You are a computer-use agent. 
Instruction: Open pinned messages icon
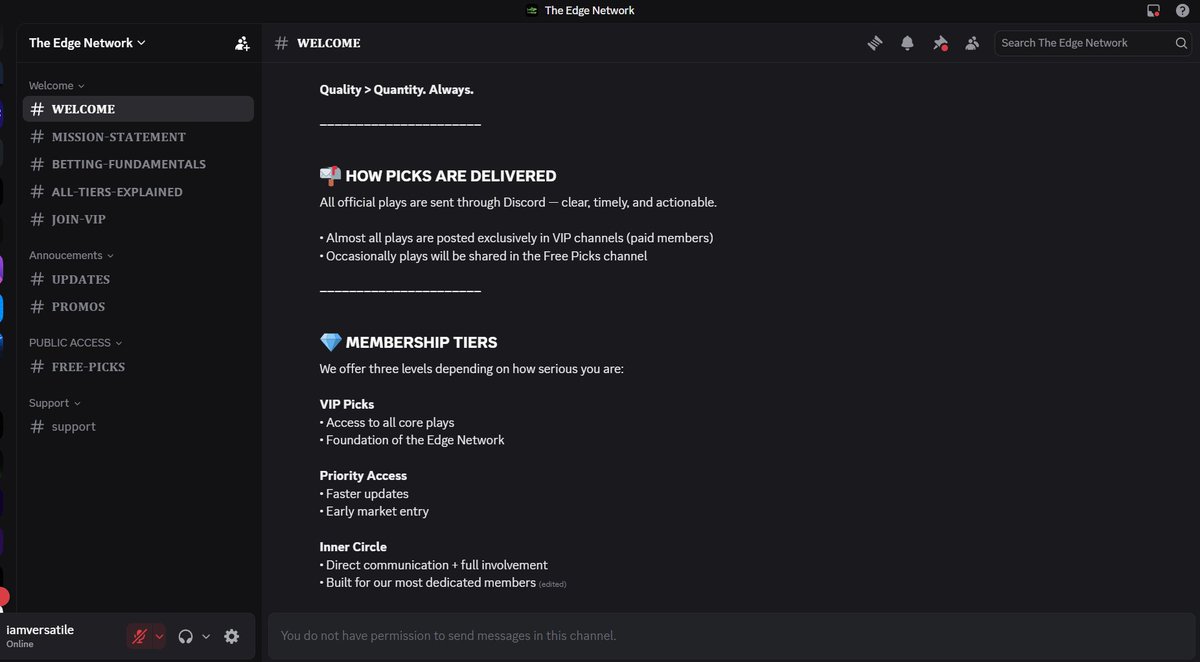(940, 43)
